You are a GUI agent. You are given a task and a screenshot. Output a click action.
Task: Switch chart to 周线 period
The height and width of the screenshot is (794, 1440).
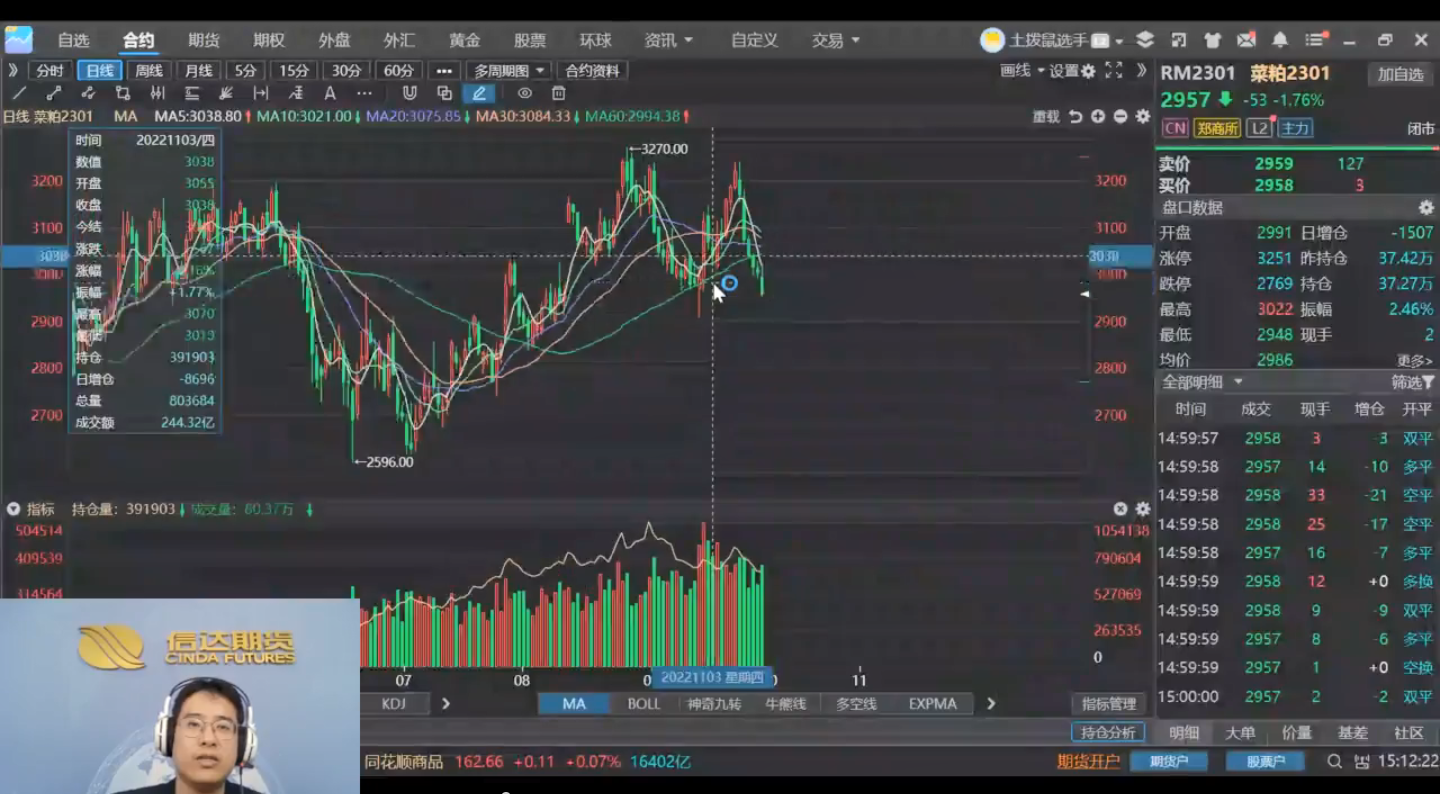149,70
